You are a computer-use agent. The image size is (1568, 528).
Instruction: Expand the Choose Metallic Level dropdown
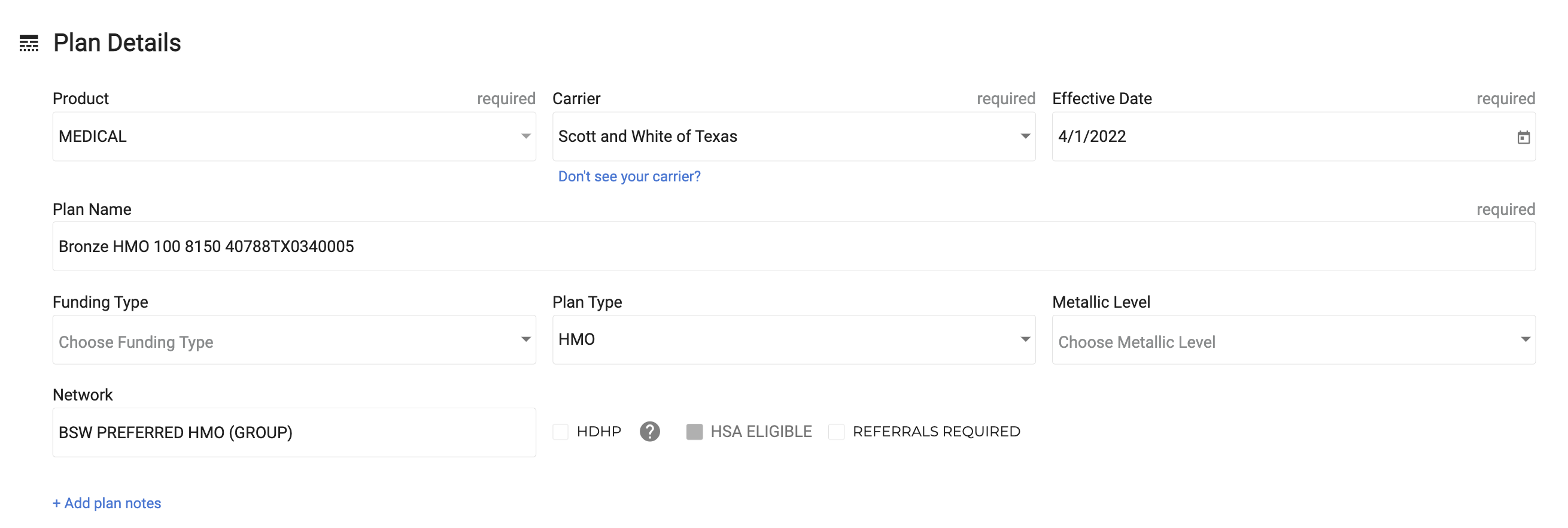[1293, 340]
